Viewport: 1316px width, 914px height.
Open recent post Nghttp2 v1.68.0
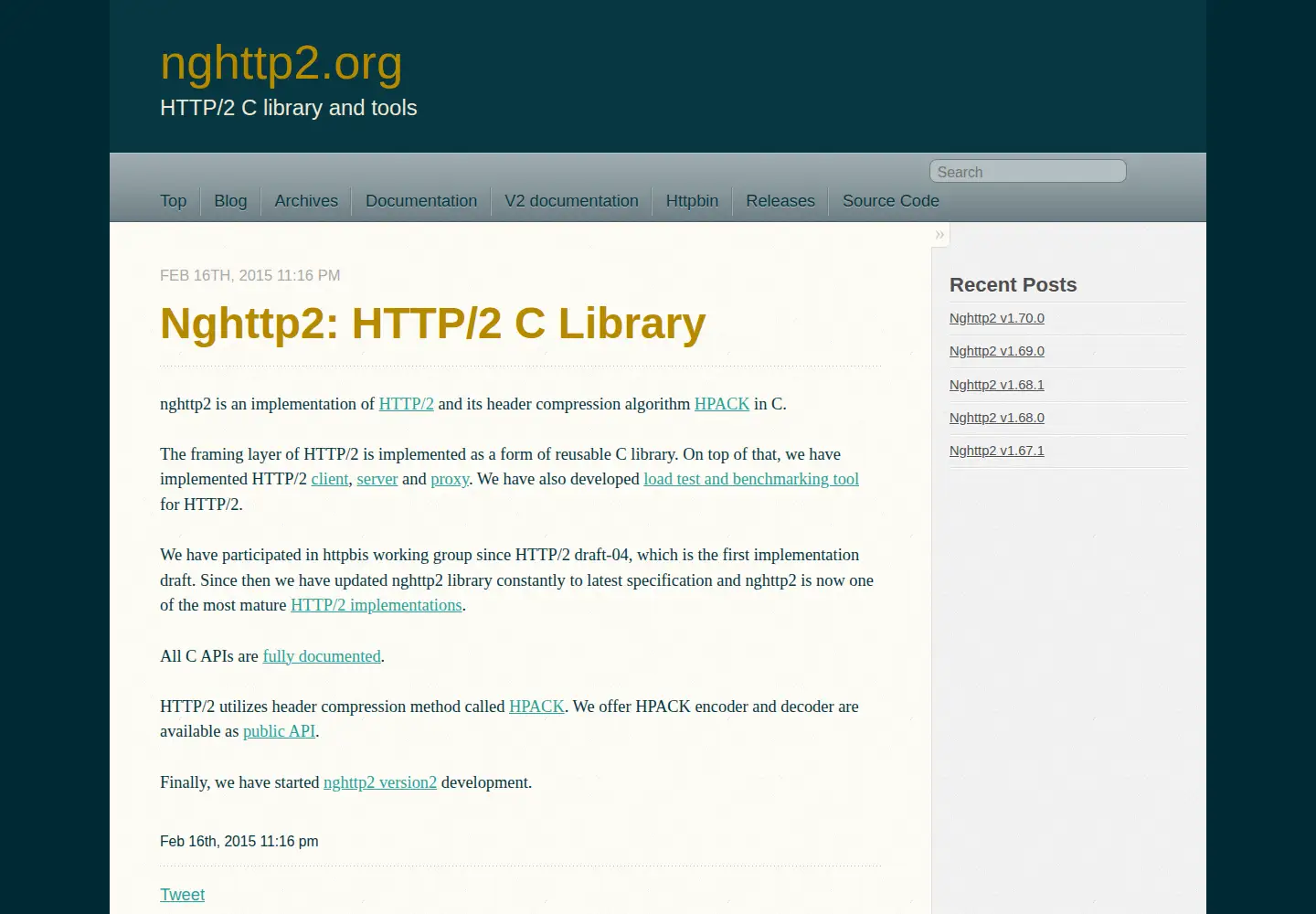click(x=997, y=418)
